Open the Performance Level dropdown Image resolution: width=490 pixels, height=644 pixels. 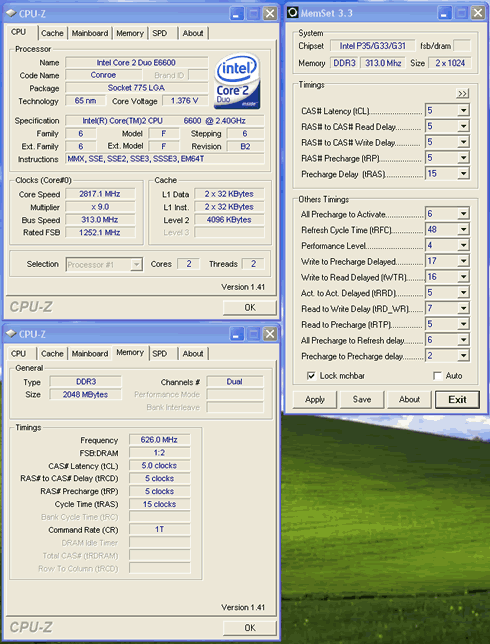463,246
